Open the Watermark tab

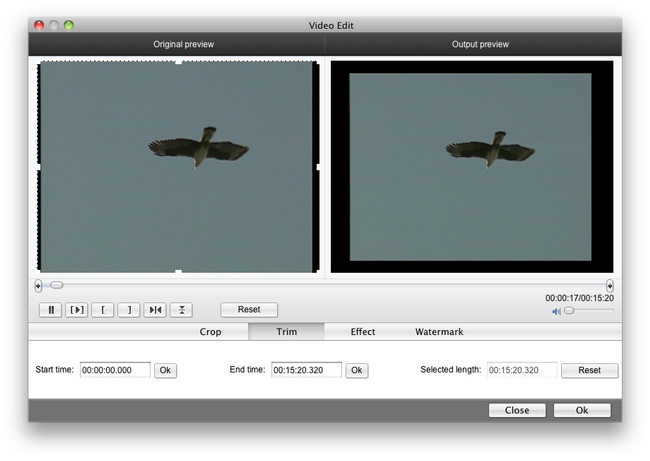tap(439, 332)
